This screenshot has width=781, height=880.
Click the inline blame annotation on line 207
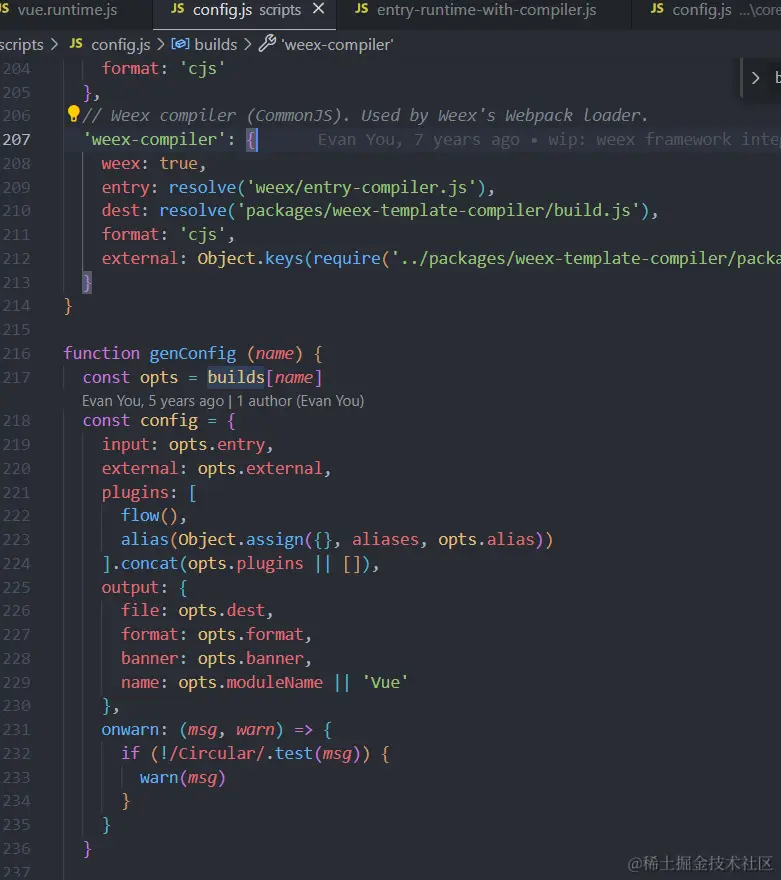[x=549, y=139]
